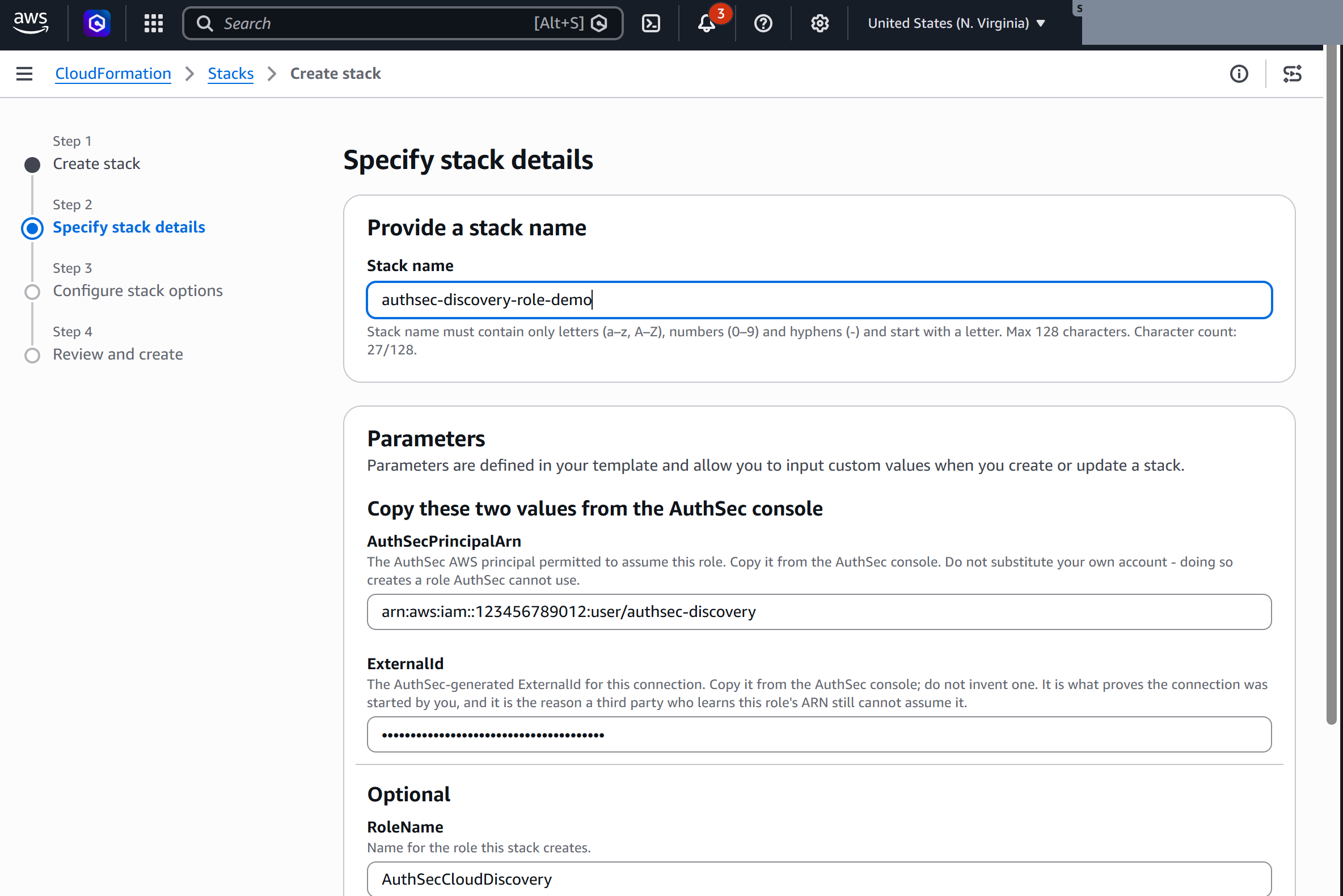
Task: Click the search magnifier icon
Action: click(x=205, y=23)
